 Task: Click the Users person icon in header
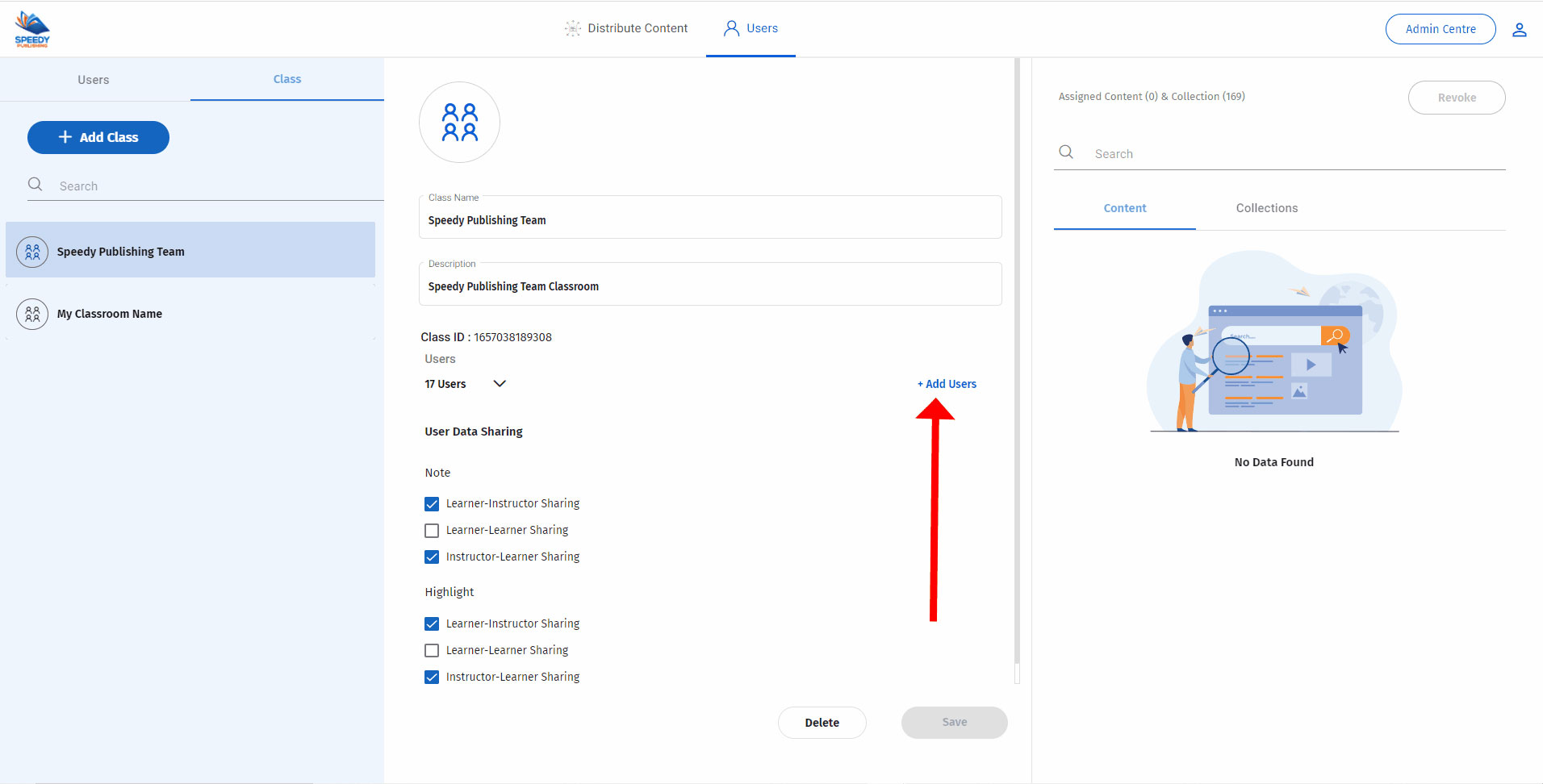(731, 28)
